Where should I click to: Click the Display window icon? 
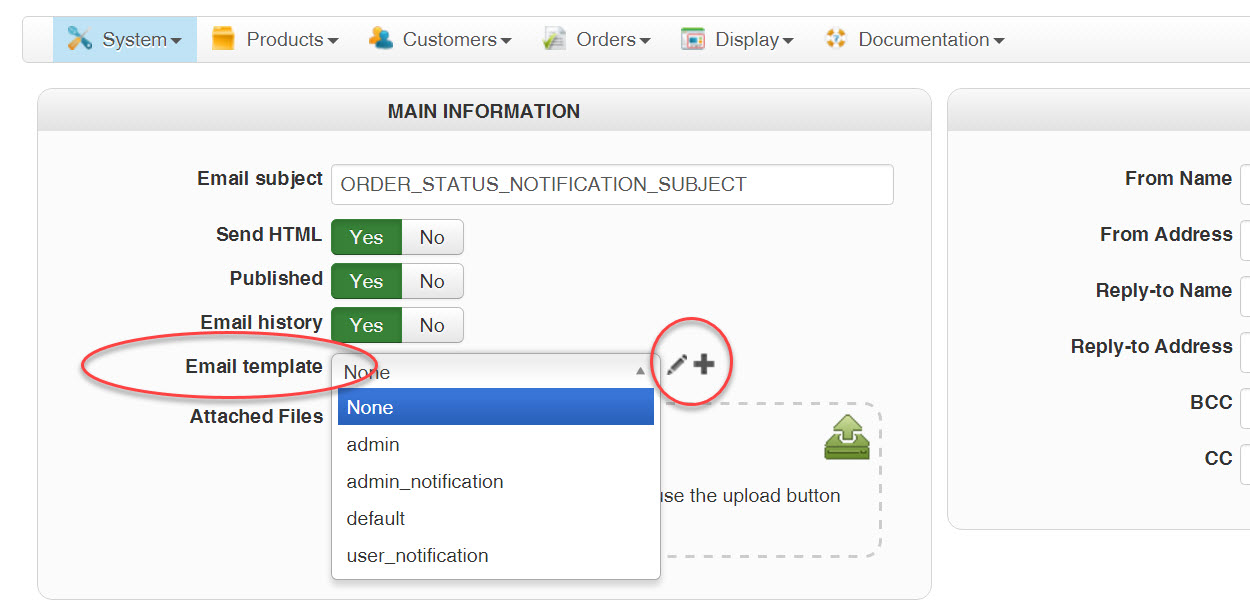click(693, 39)
